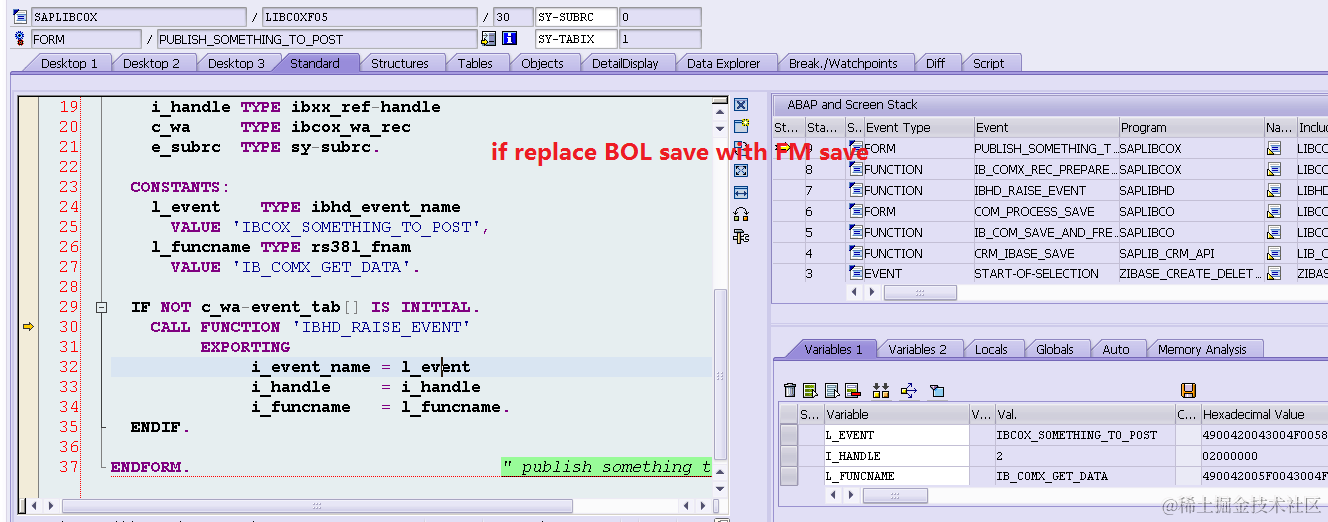1328x522 pixels.
Task: Click the code editor scroll down arrow at bottom
Action: pyautogui.click(x=720, y=490)
